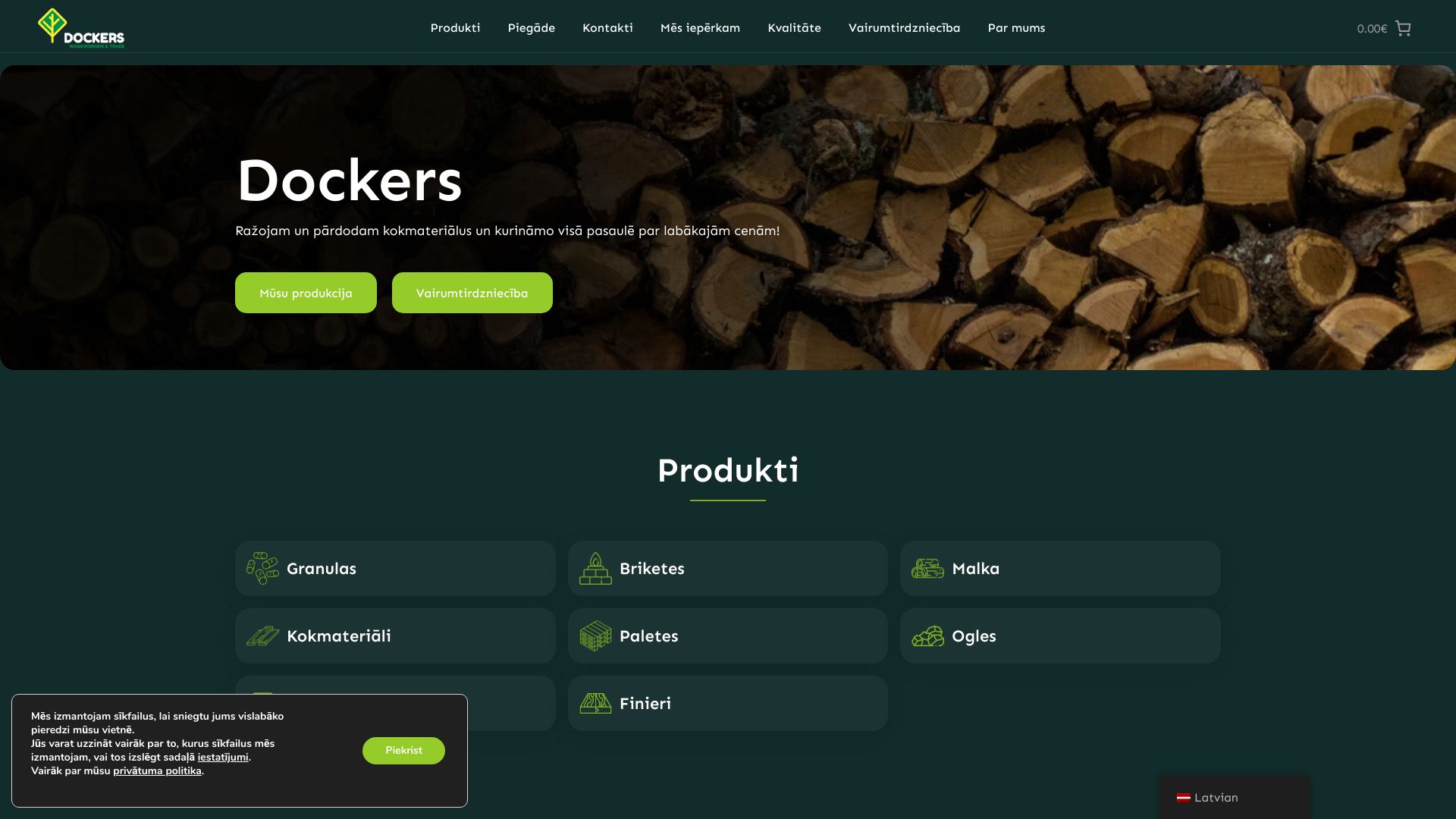Accept cookies with Piekrist button
1456x819 pixels.
403,751
